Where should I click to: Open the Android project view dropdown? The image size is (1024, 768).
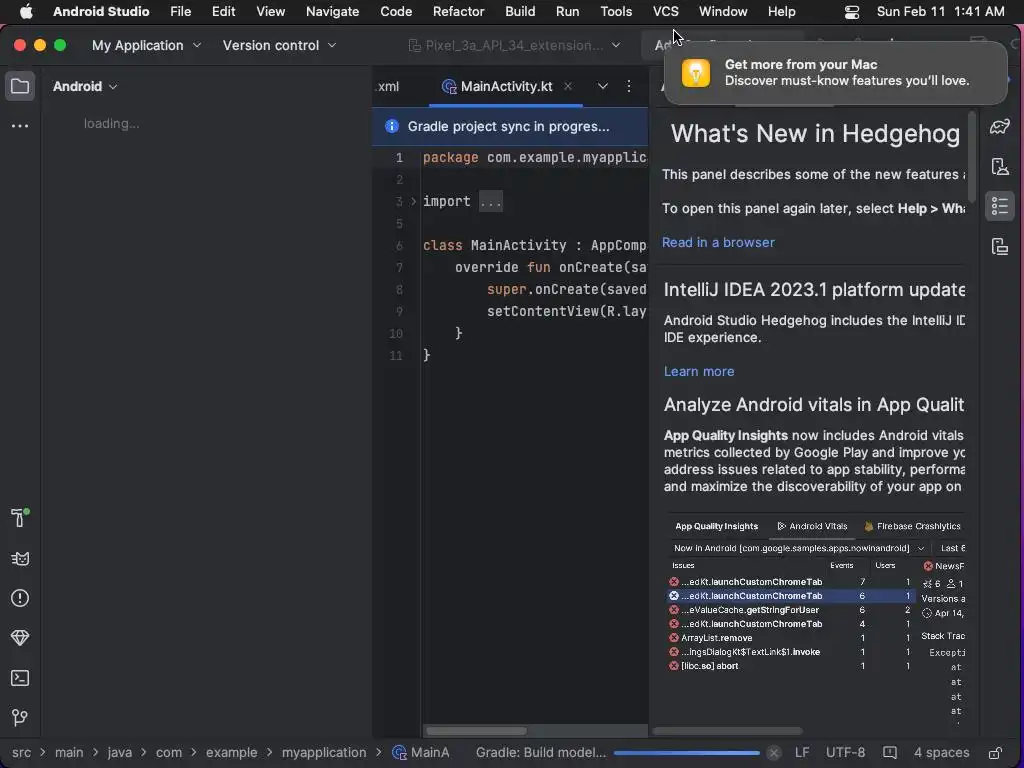(85, 86)
